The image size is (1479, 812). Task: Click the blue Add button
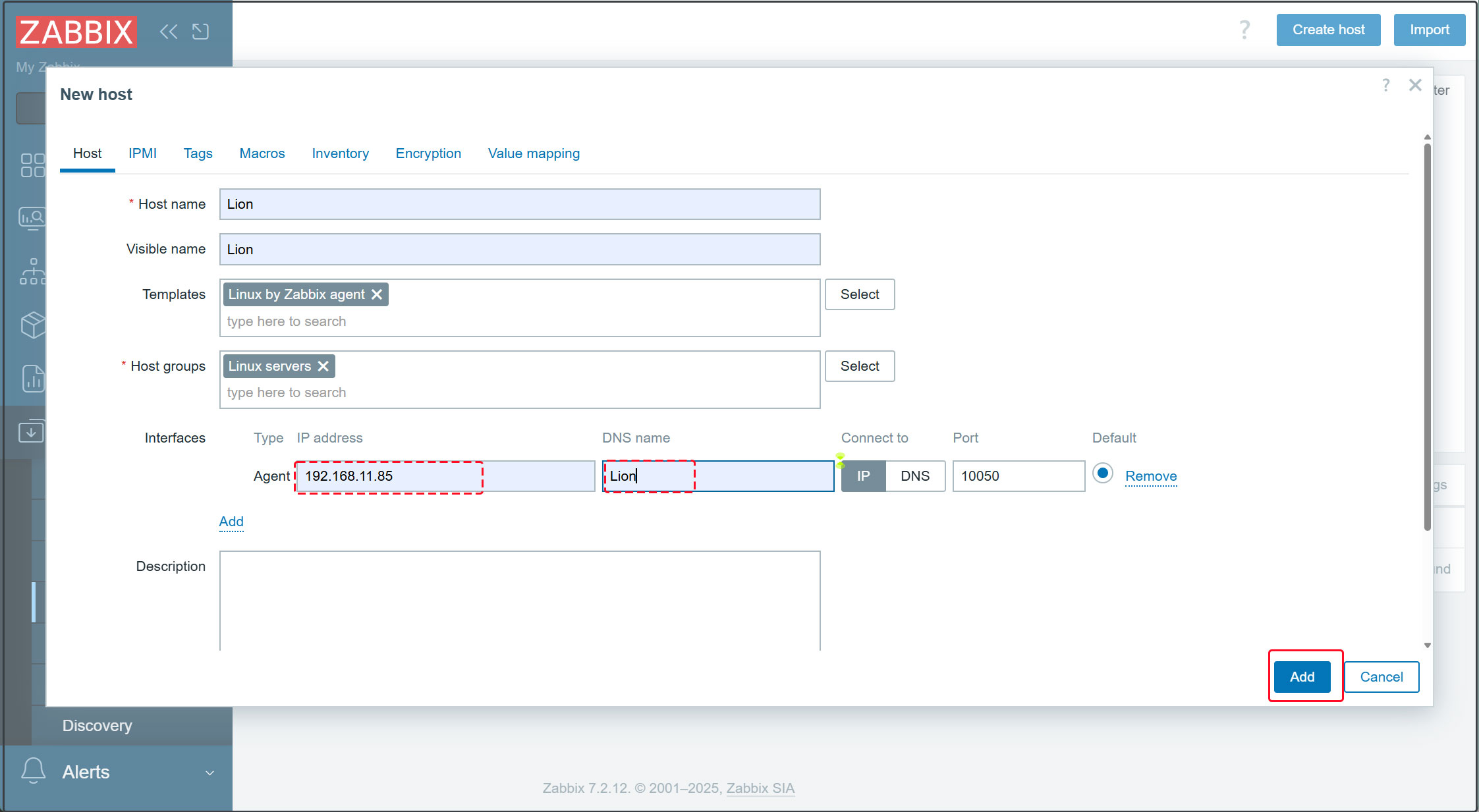coord(1302,677)
